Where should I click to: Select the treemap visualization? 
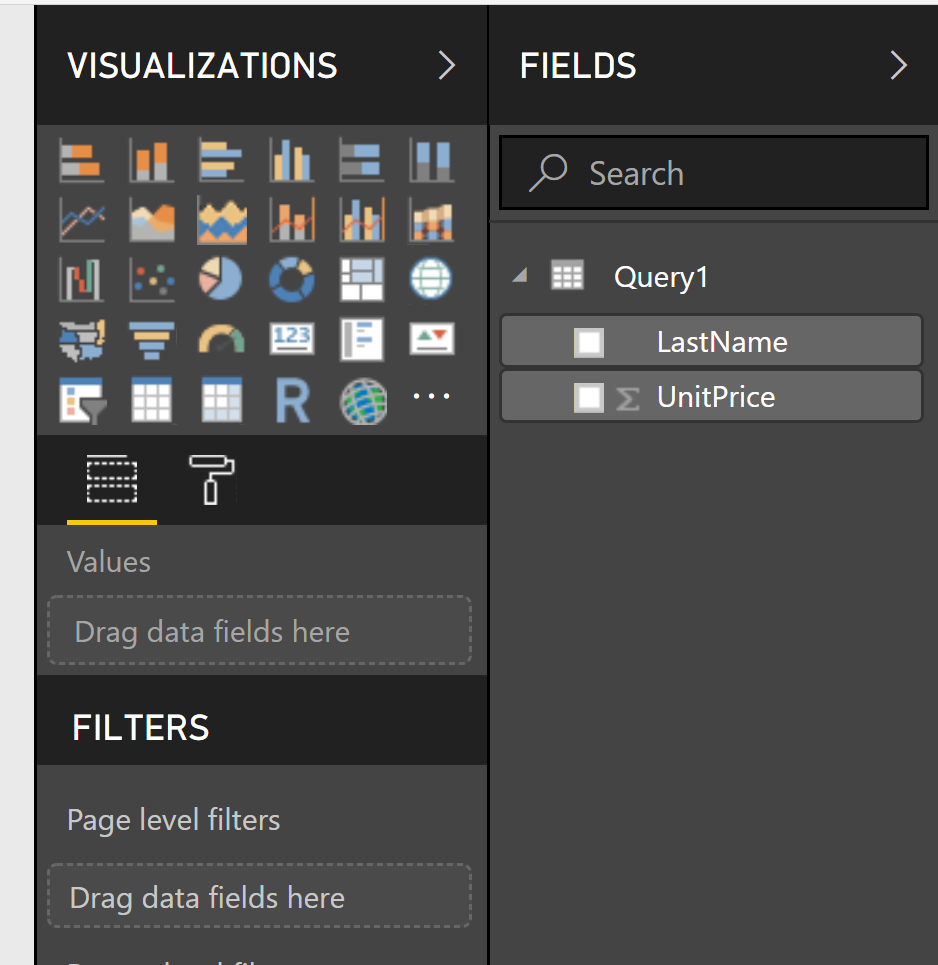pyautogui.click(x=361, y=280)
